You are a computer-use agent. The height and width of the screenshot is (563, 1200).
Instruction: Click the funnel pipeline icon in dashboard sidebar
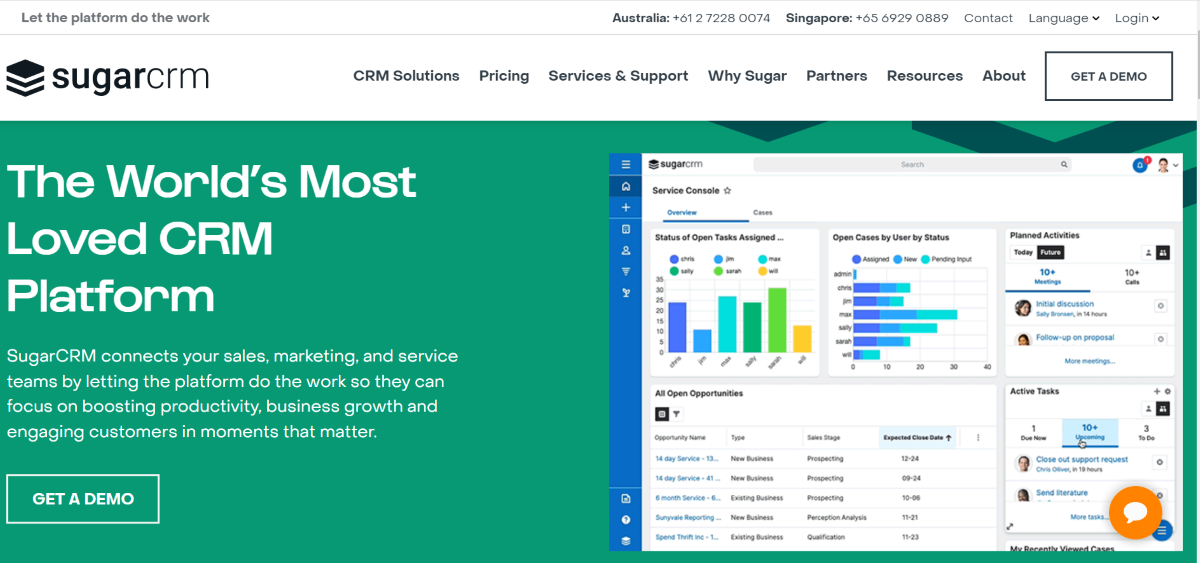(x=626, y=271)
